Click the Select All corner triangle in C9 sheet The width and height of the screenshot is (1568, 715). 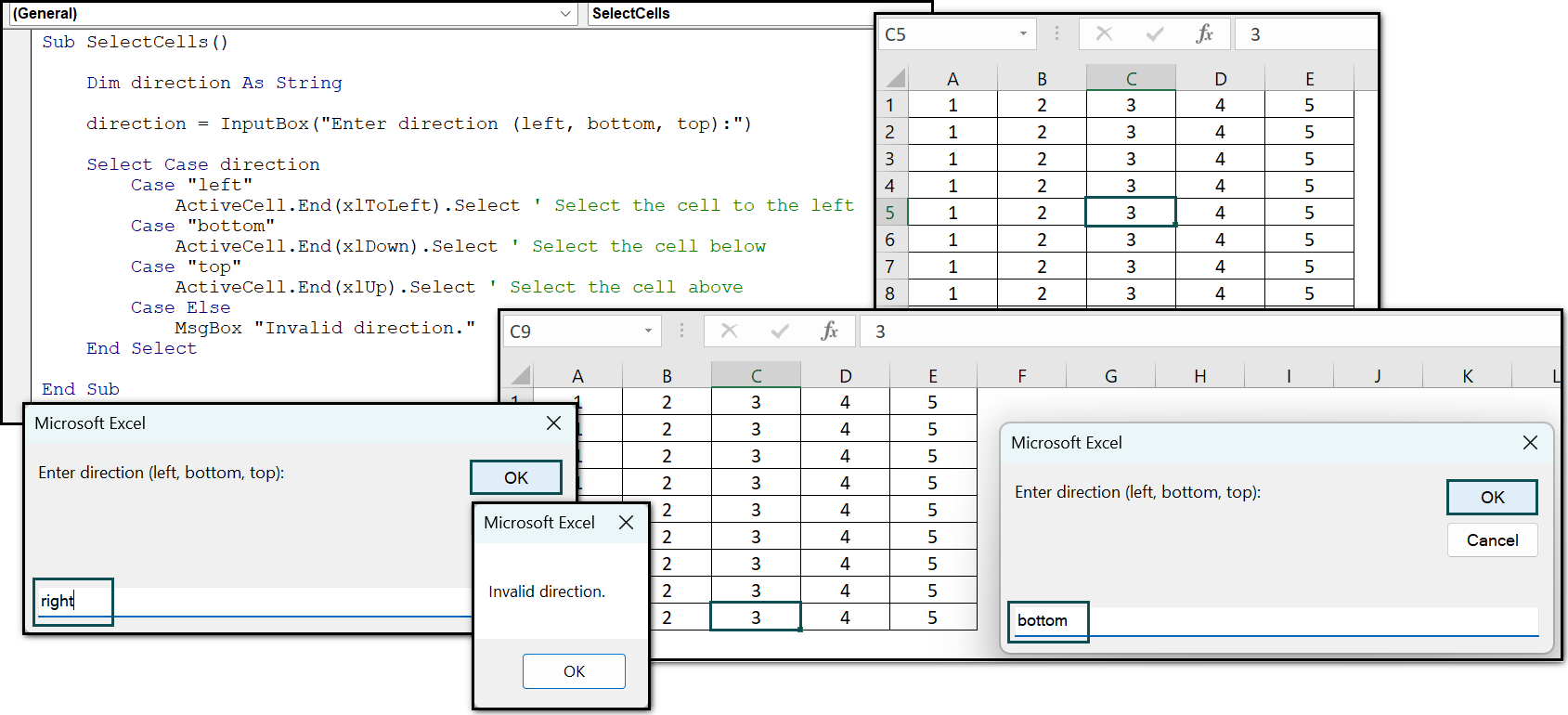(x=520, y=375)
